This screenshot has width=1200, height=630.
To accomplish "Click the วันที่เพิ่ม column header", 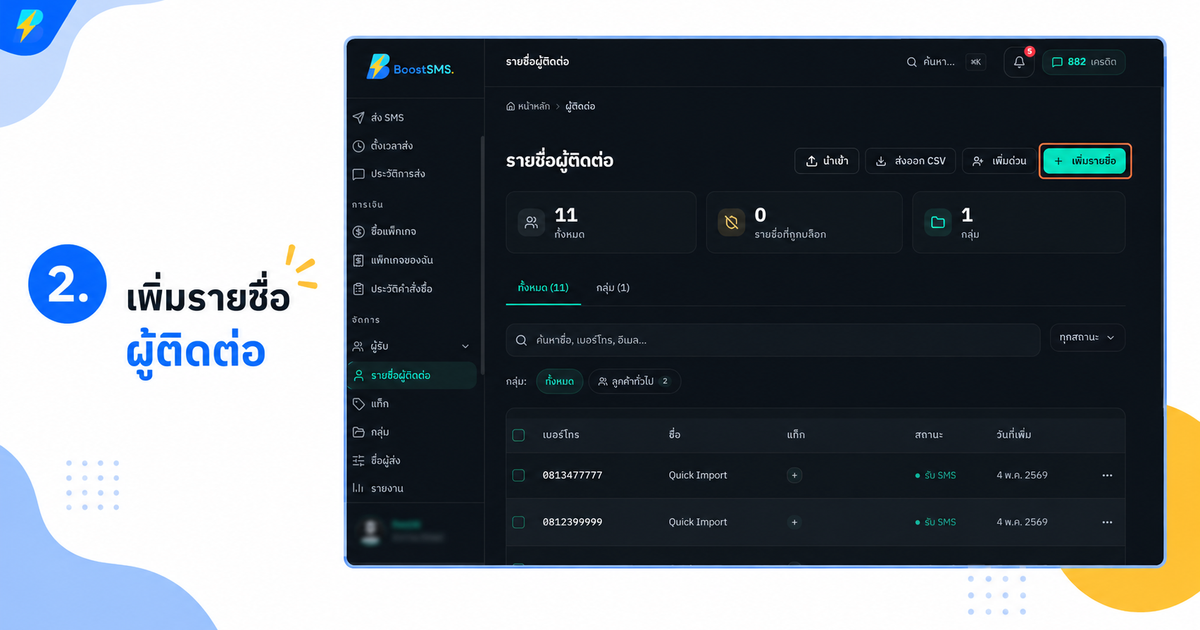I will tap(1014, 435).
